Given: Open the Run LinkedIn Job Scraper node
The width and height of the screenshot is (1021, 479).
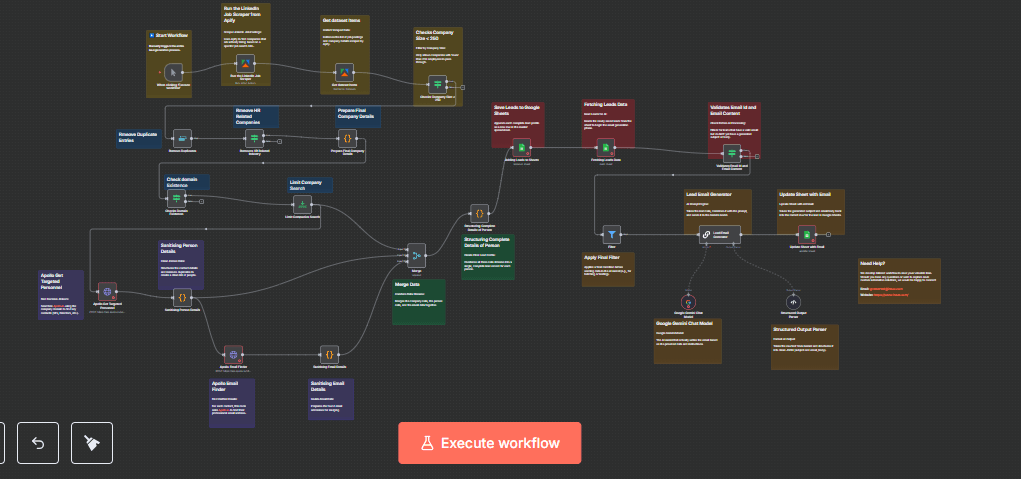Looking at the screenshot, I should coord(247,67).
